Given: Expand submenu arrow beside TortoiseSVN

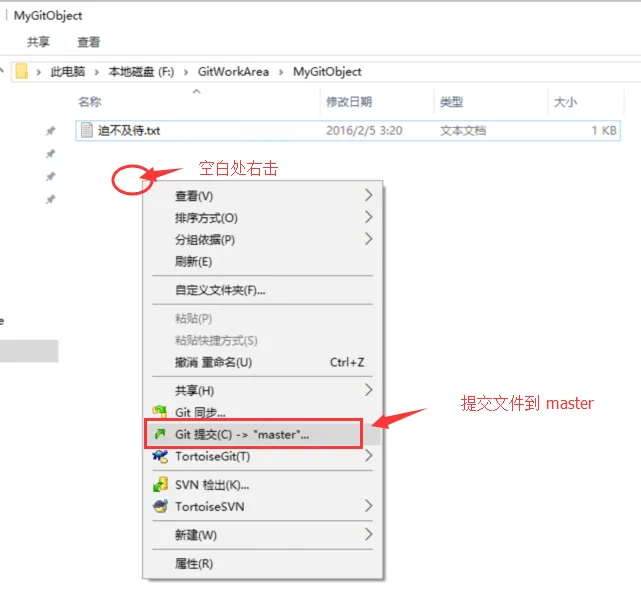Looking at the screenshot, I should click(368, 506).
